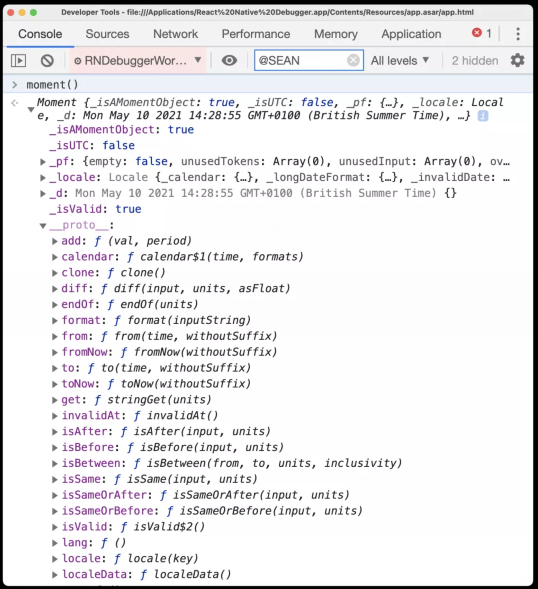Screen dimensions: 538x589
Task: Expand the isAfter function entry
Action: tap(55, 432)
